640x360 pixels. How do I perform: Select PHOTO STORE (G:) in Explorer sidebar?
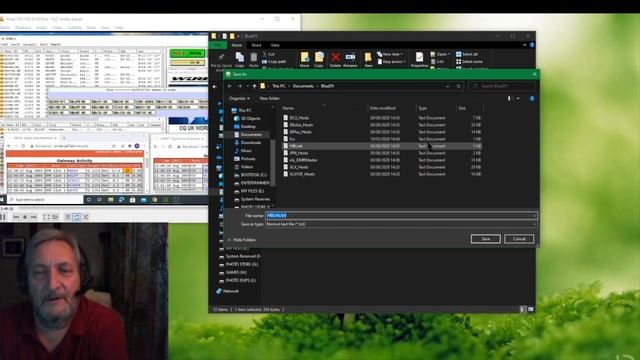click(x=238, y=264)
